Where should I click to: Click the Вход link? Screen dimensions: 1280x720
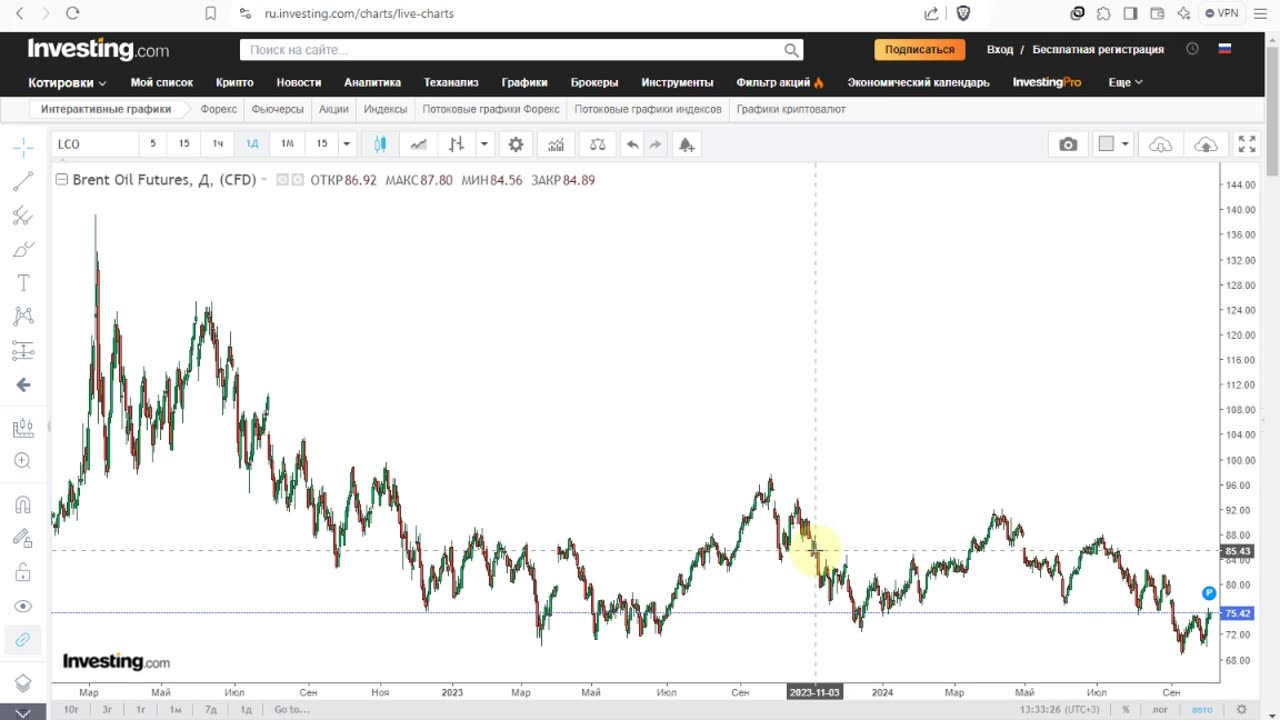(1000, 49)
